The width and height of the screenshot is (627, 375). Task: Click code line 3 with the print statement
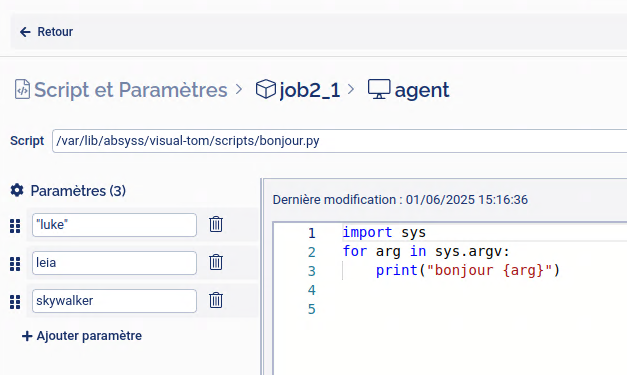click(468, 271)
